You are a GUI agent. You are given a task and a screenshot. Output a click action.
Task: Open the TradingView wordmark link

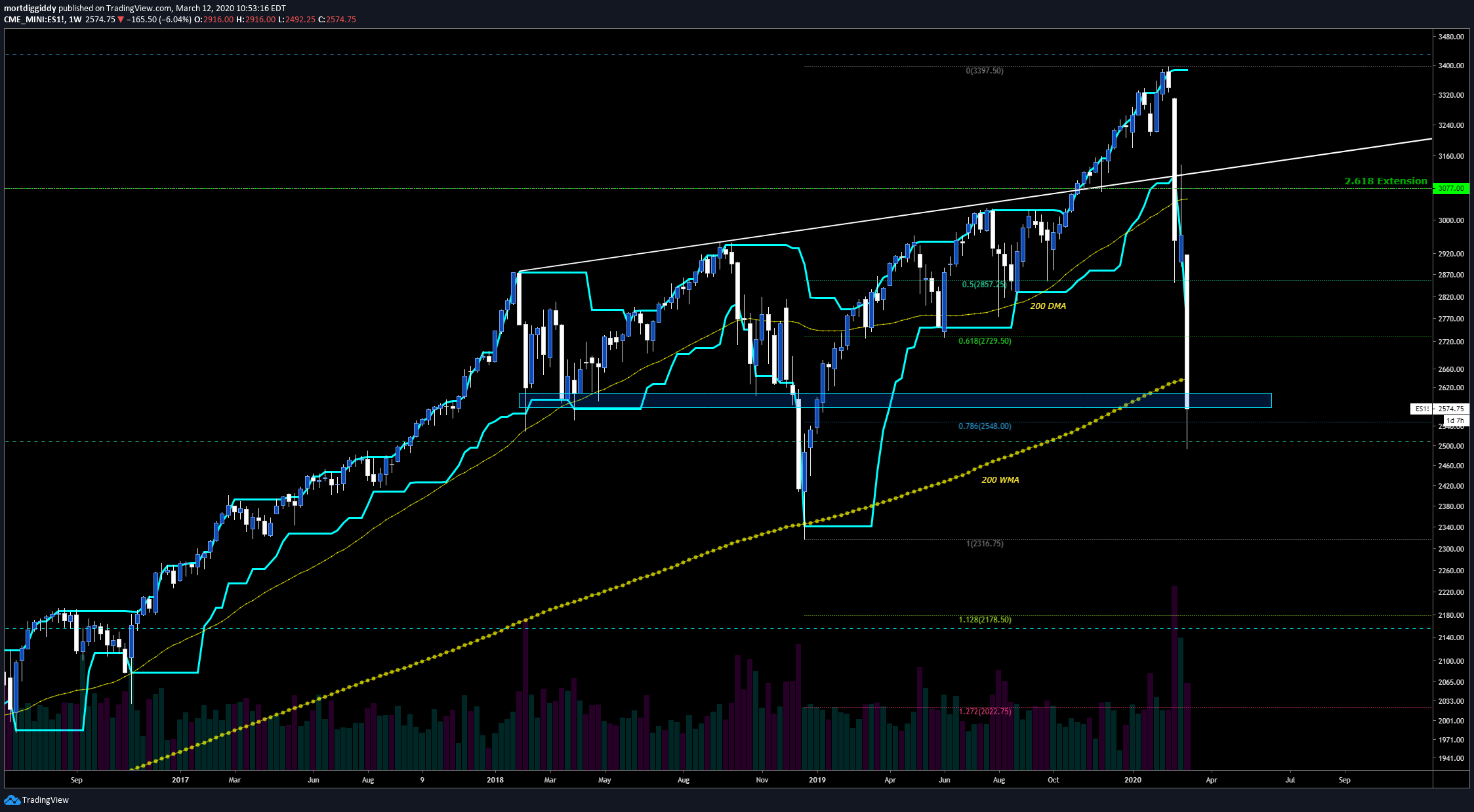[x=45, y=800]
